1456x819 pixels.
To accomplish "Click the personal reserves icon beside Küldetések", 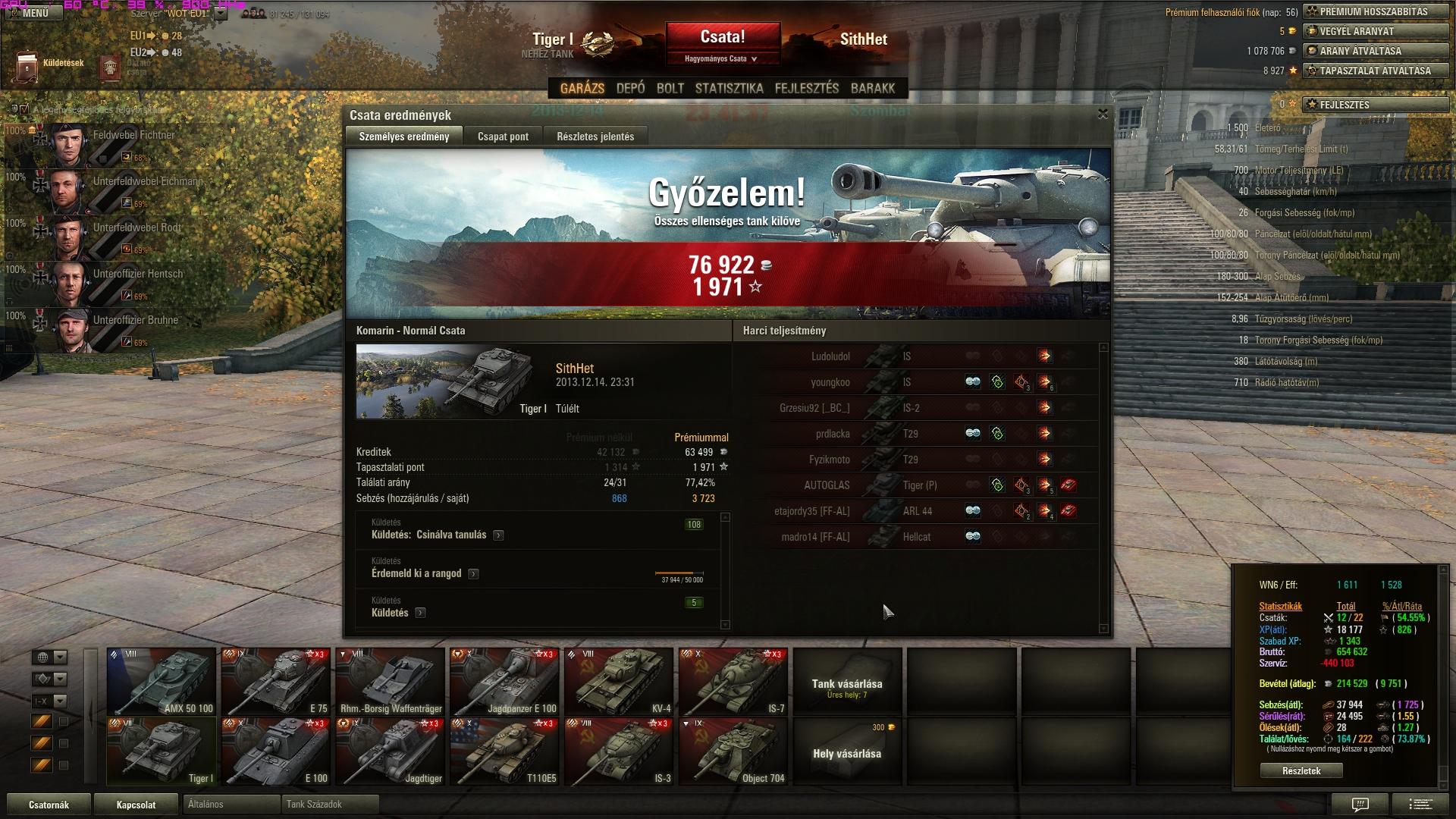I will click(x=111, y=67).
